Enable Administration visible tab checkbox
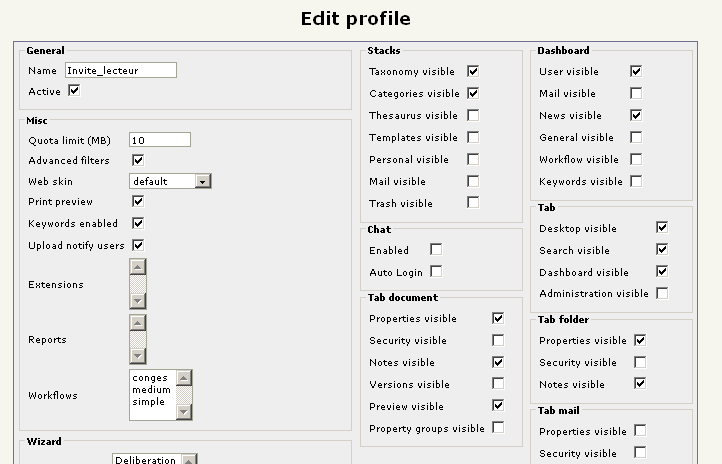The width and height of the screenshot is (722, 464). (x=662, y=294)
